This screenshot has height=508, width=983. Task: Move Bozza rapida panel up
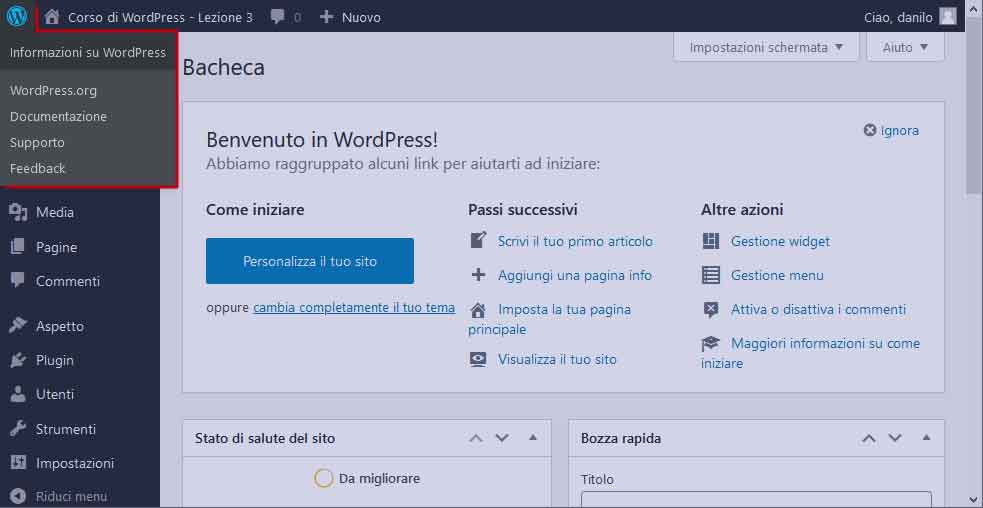tap(868, 438)
